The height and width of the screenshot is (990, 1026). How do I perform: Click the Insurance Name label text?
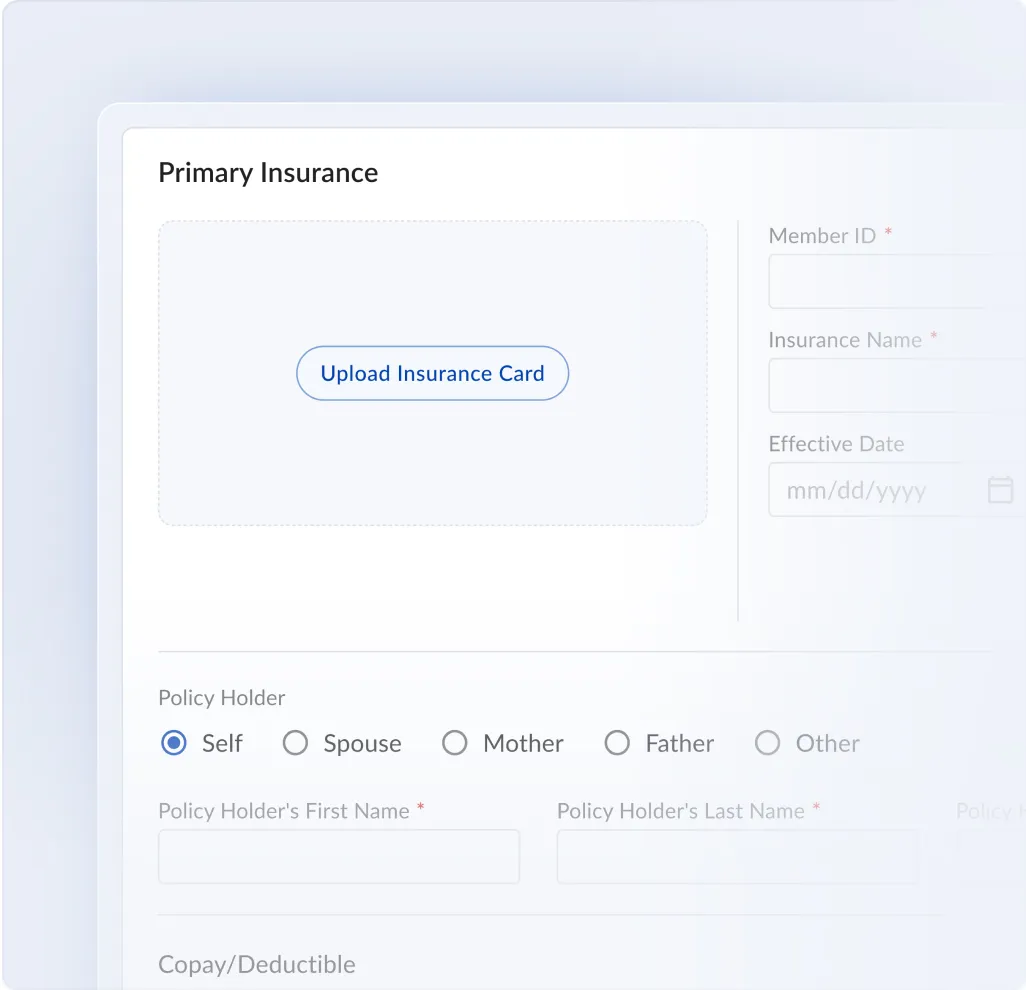[845, 340]
